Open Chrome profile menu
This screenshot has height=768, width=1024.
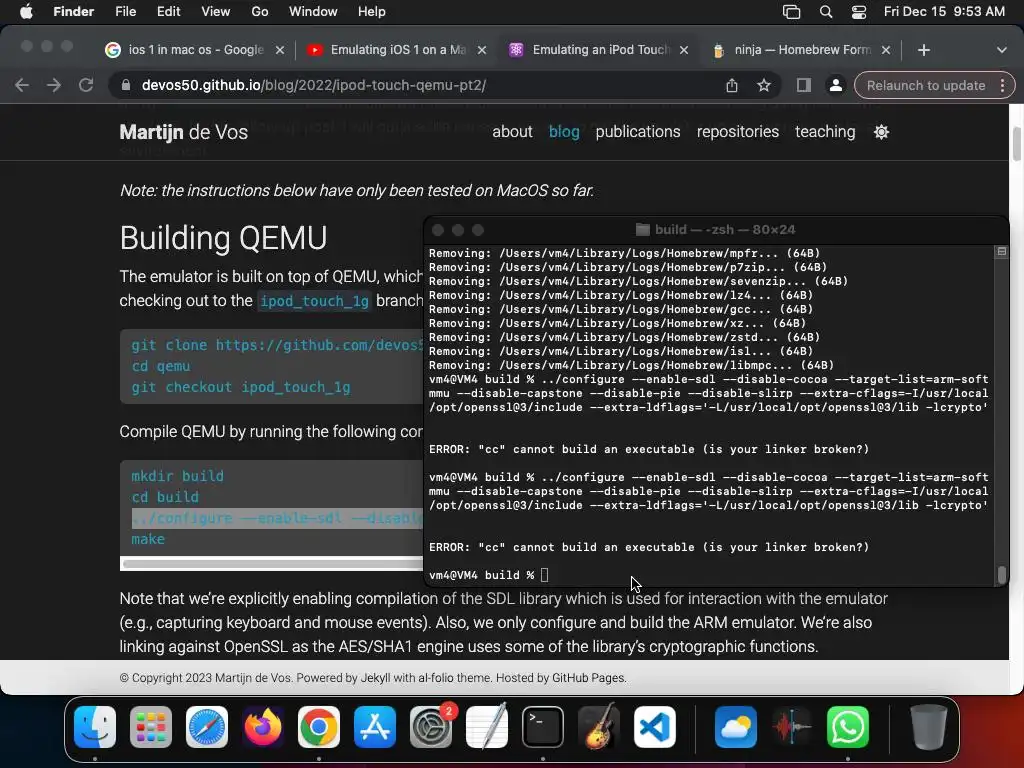point(836,86)
